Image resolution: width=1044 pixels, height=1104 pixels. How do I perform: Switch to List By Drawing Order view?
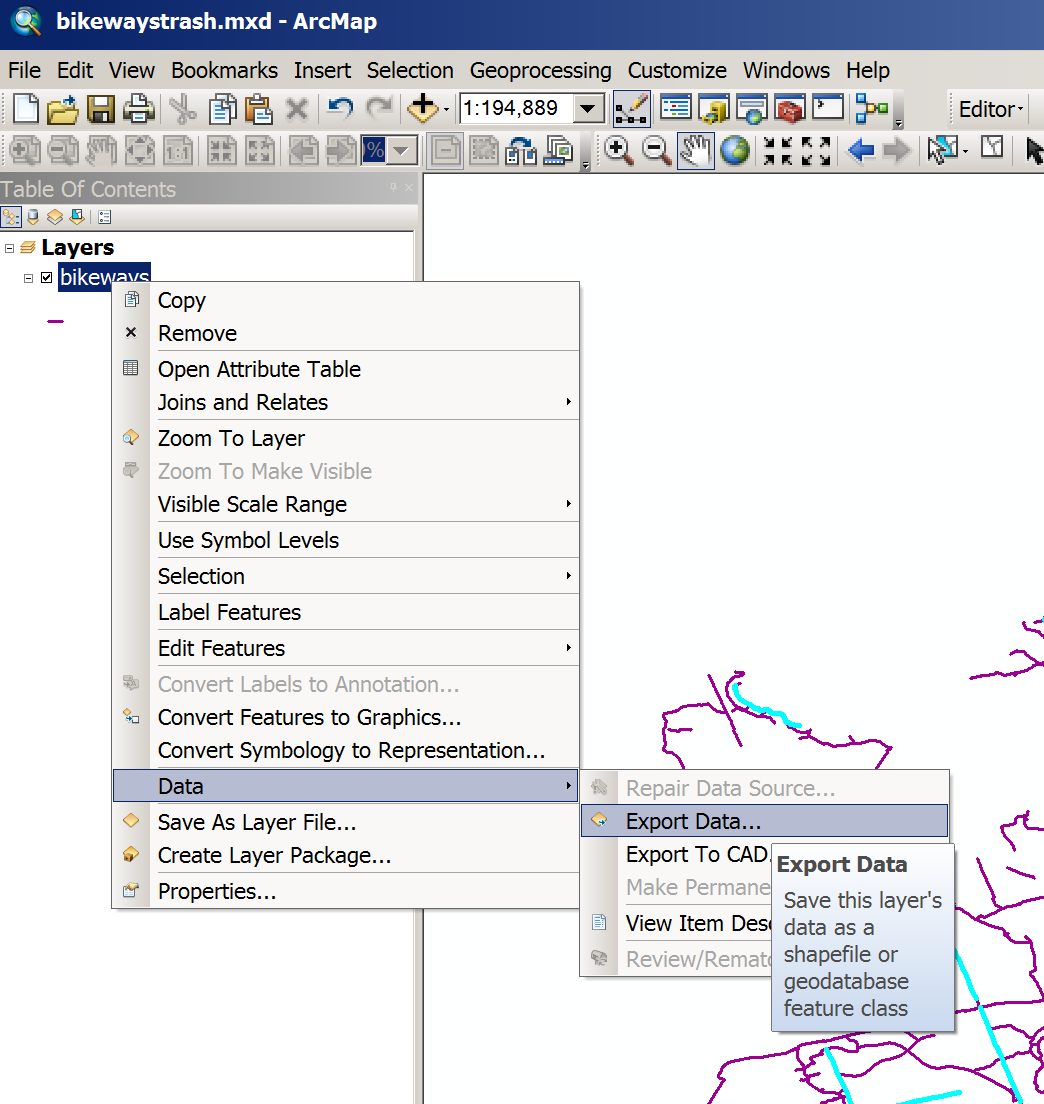click(x=11, y=217)
